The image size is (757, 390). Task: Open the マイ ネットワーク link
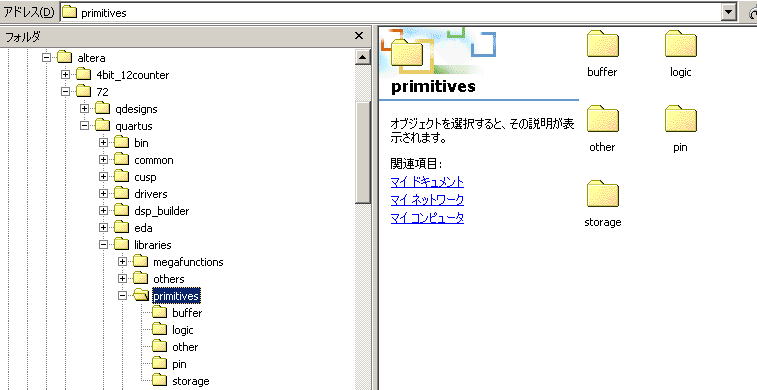tap(427, 200)
